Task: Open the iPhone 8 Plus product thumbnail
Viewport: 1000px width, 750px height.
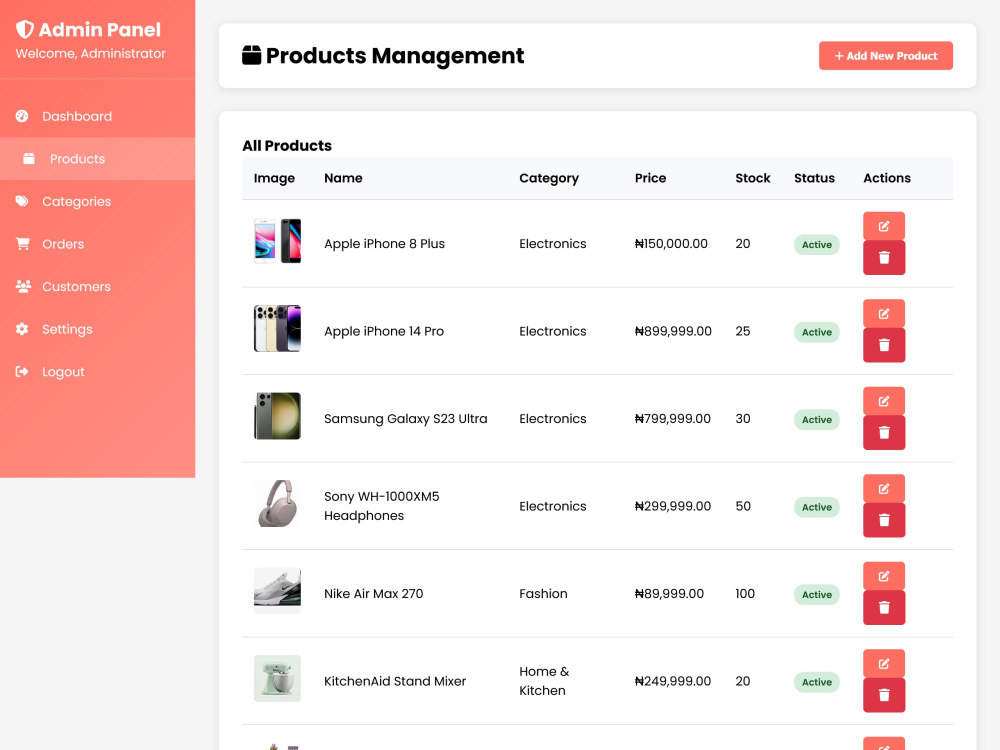Action: (x=277, y=241)
